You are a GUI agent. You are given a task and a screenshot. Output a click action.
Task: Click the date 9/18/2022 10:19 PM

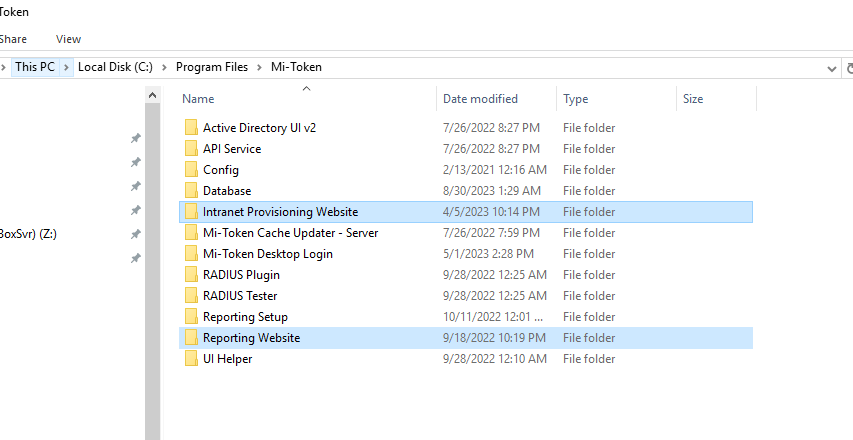(x=494, y=338)
